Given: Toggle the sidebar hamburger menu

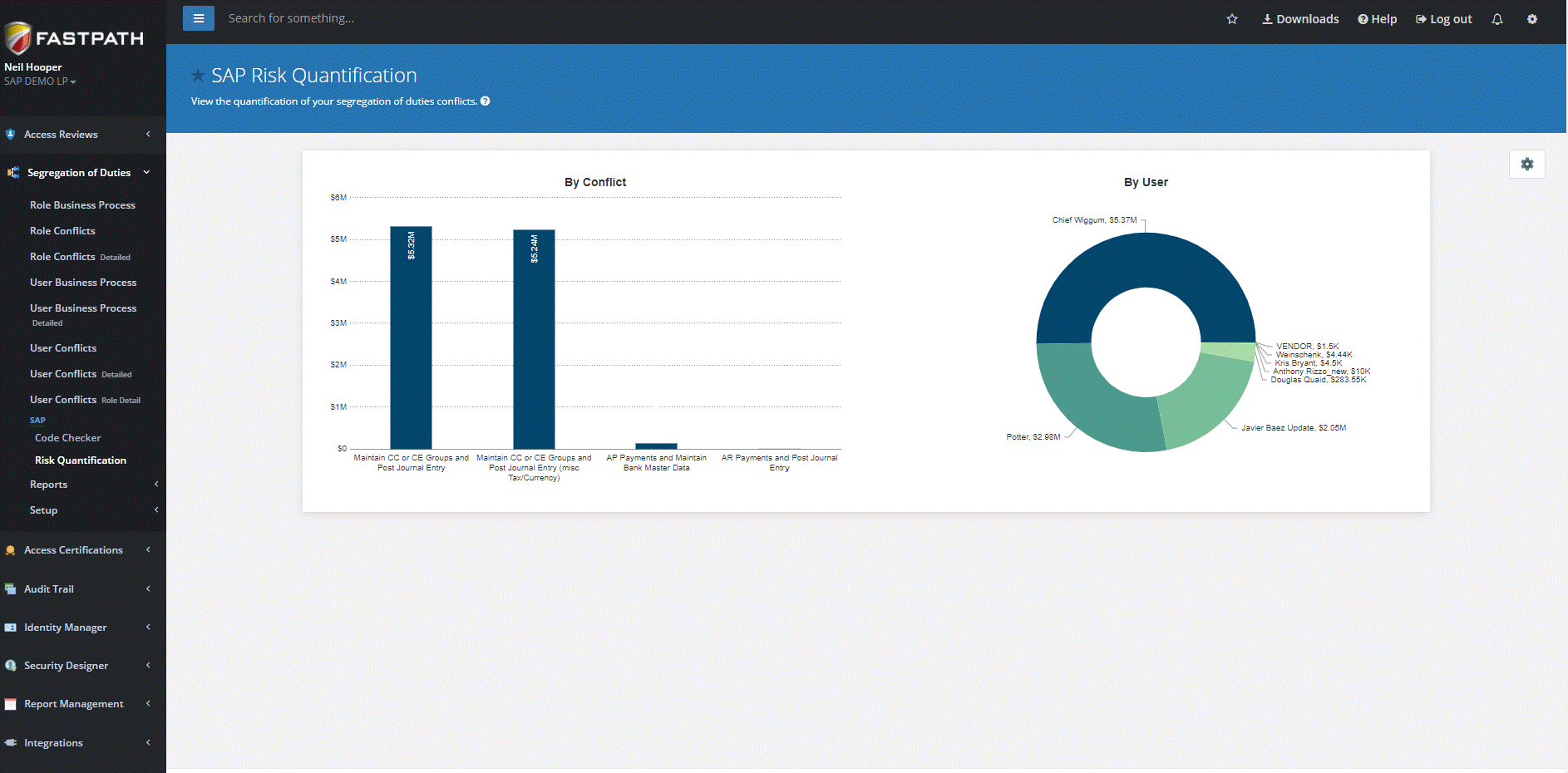Looking at the screenshot, I should click(x=198, y=17).
